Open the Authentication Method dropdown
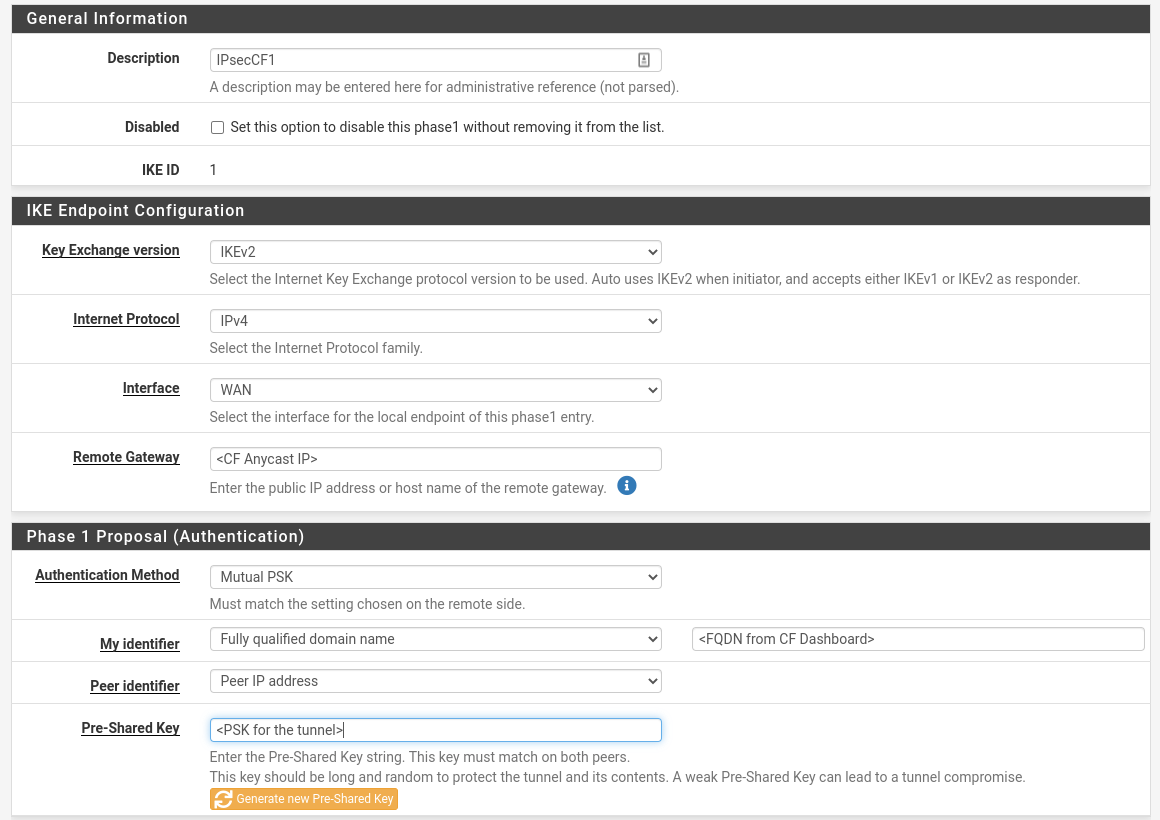The image size is (1160, 820). [x=435, y=577]
